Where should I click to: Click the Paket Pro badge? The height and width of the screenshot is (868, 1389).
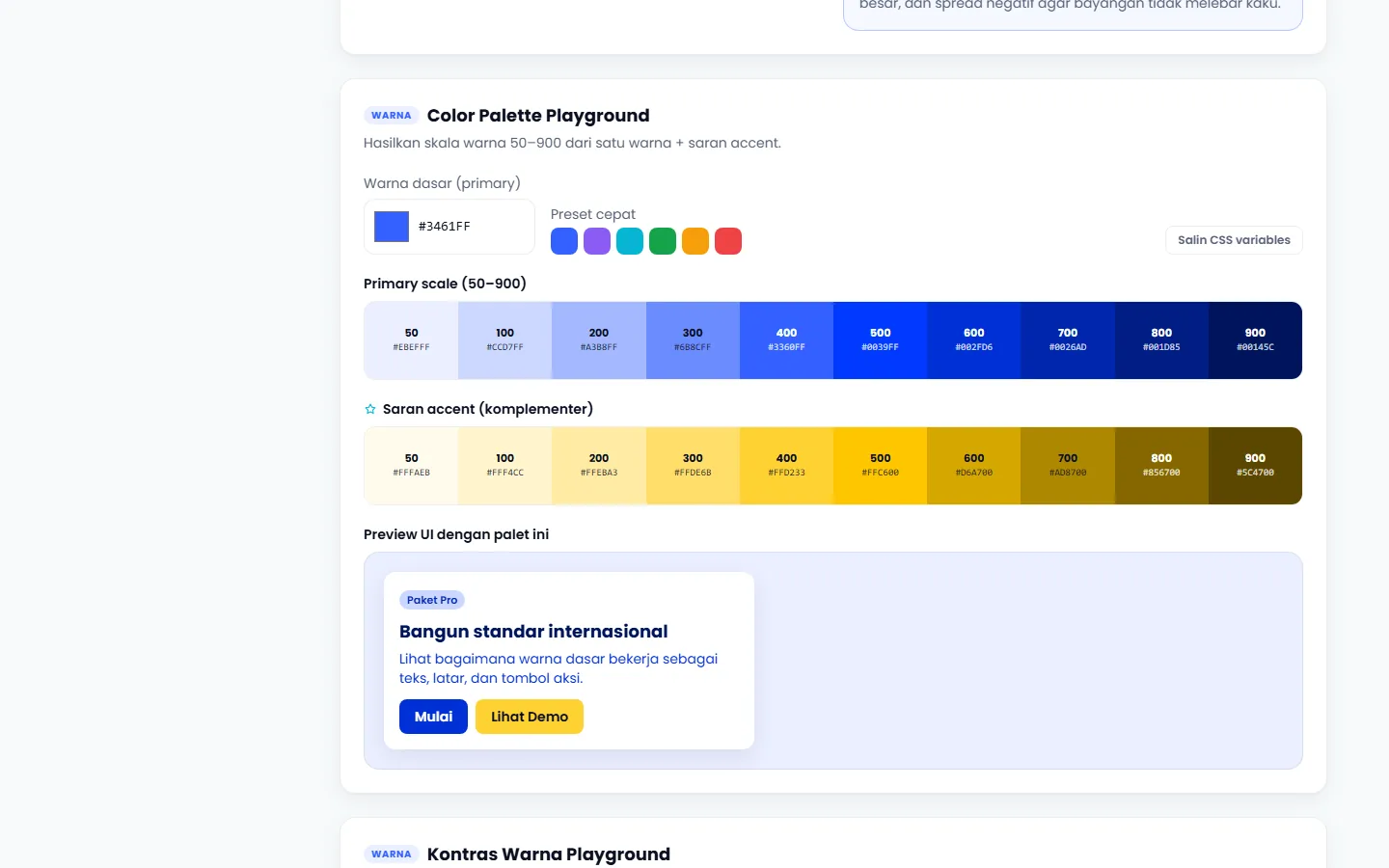[x=432, y=600]
